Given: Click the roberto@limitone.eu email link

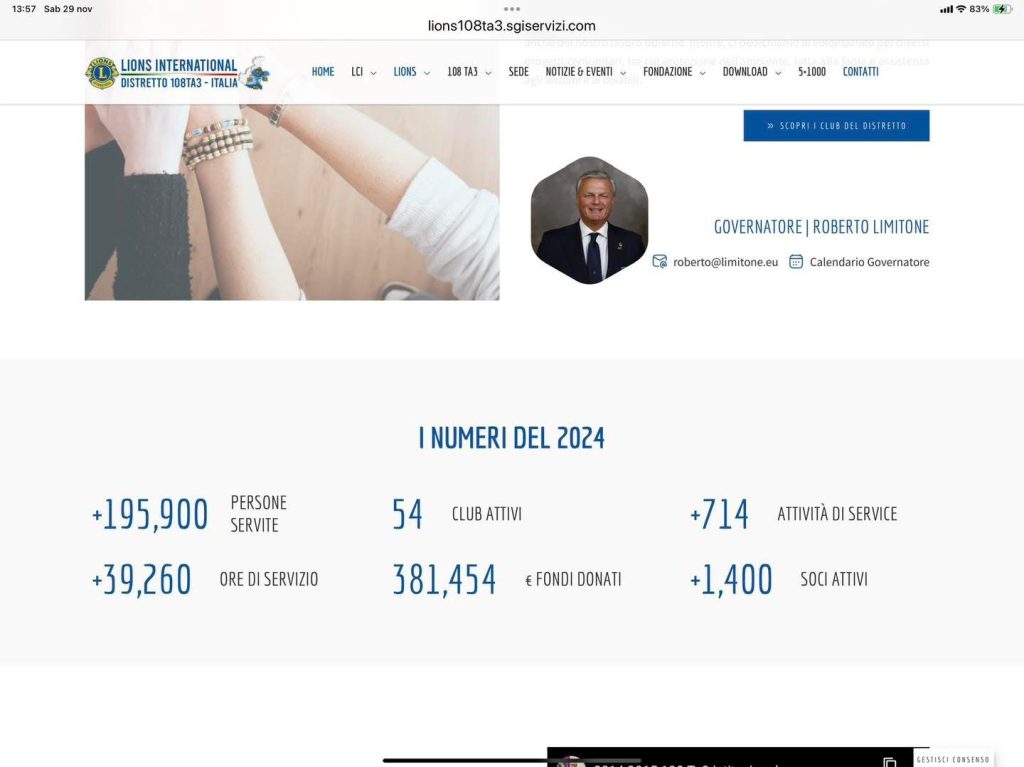Looking at the screenshot, I should 725,262.
